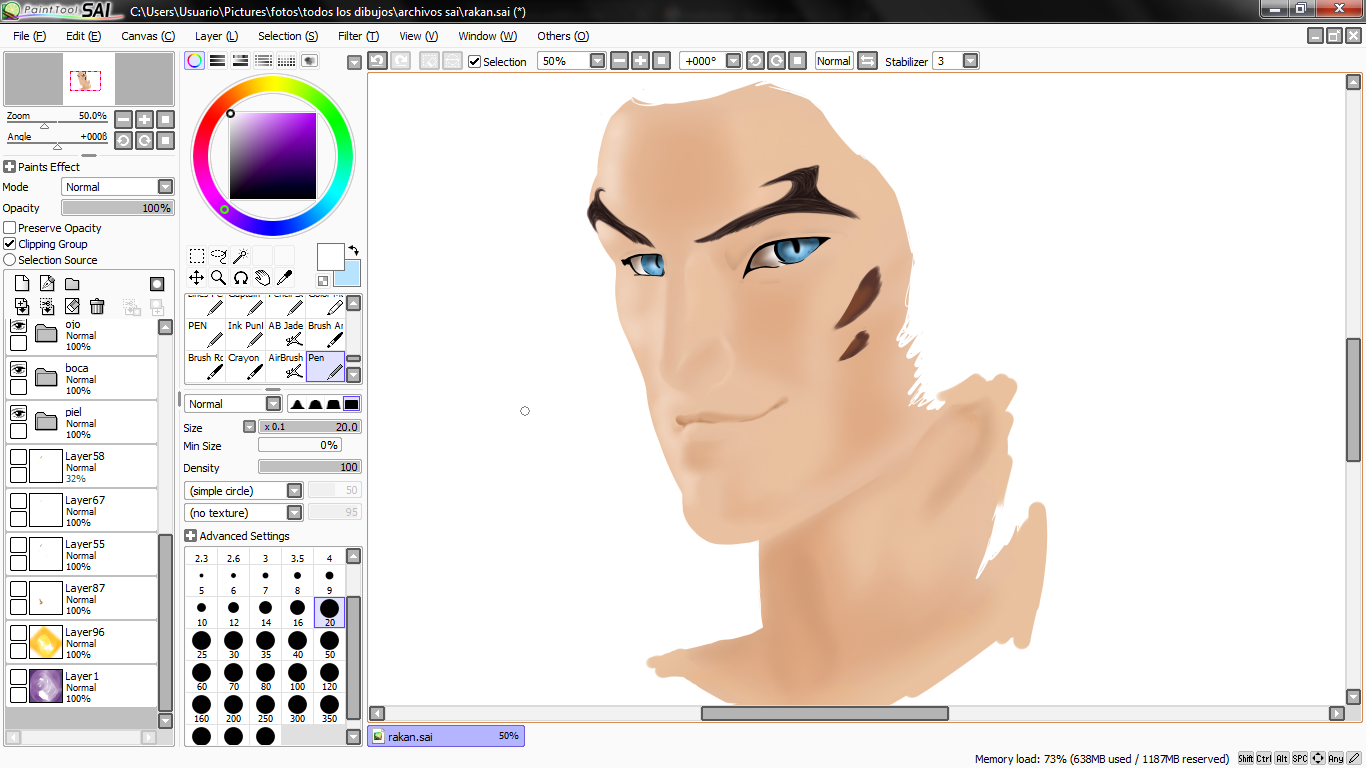Choose the AirBrush tool
Image resolution: width=1366 pixels, height=768 pixels.
(289, 366)
